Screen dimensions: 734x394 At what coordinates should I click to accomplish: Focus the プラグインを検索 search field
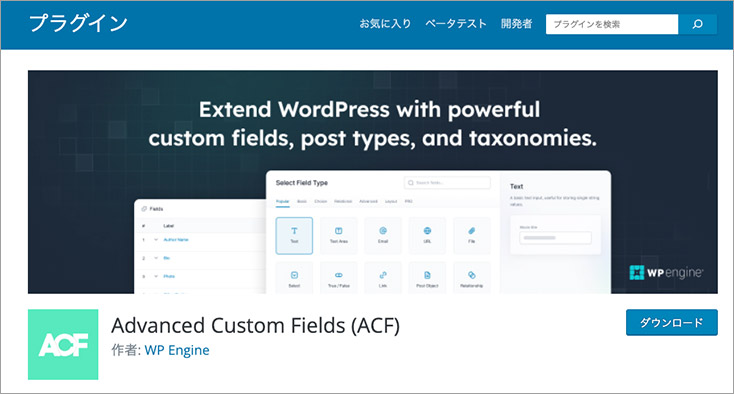click(x=612, y=24)
